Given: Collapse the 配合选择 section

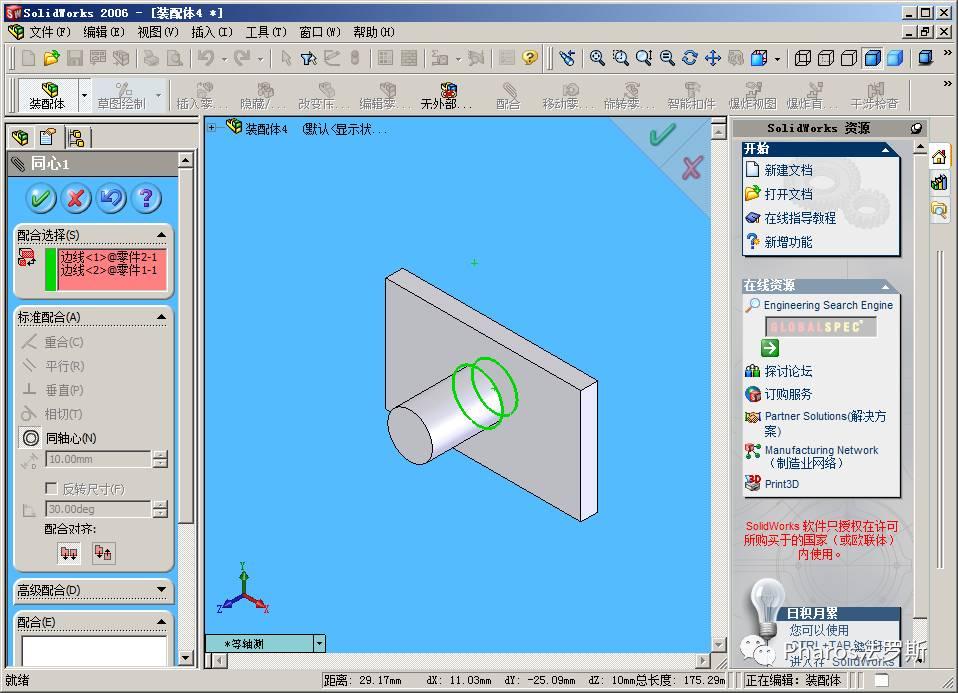Looking at the screenshot, I should coord(161,235).
